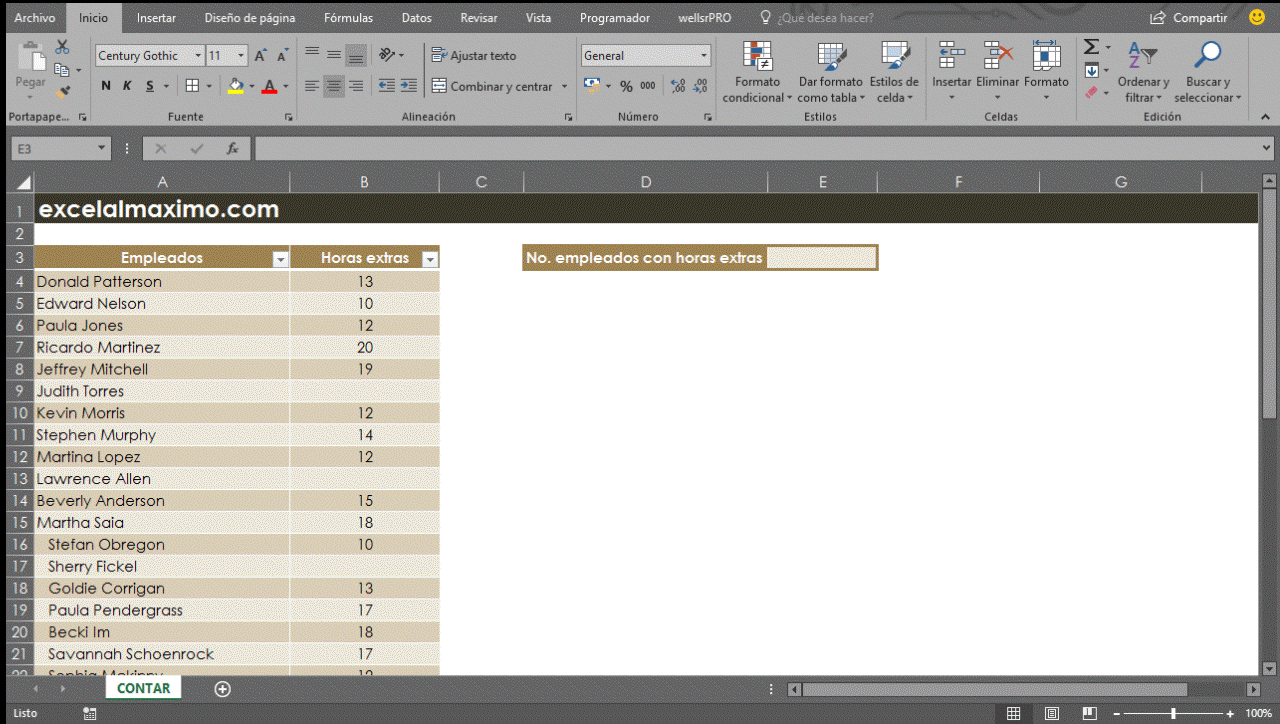Open Buscar y seleccionar
This screenshot has width=1280, height=724.
(x=1207, y=72)
